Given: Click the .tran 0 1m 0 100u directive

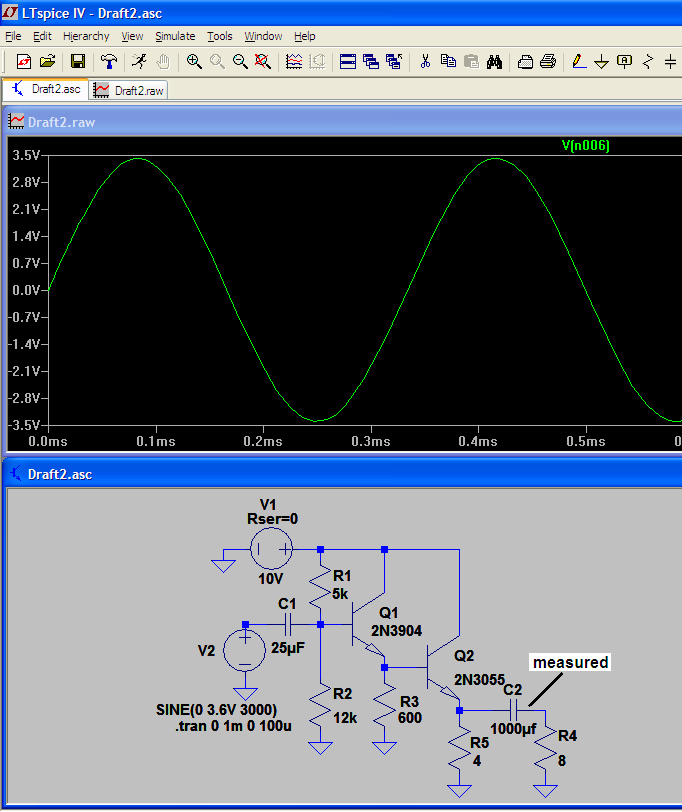Looking at the screenshot, I should click(x=233, y=726).
